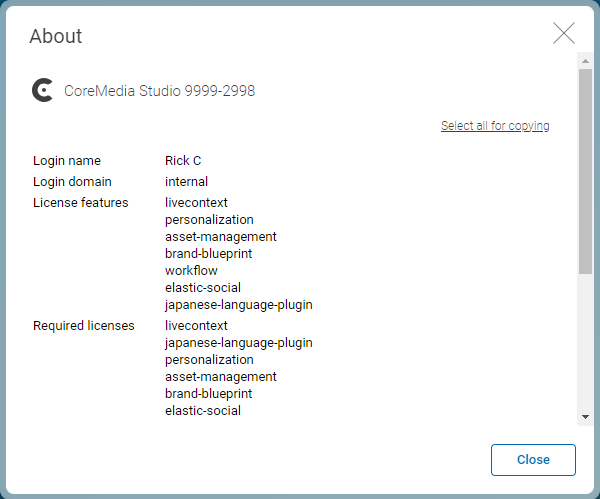The width and height of the screenshot is (600, 499).
Task: Click the Login domain label
Action: [72, 182]
